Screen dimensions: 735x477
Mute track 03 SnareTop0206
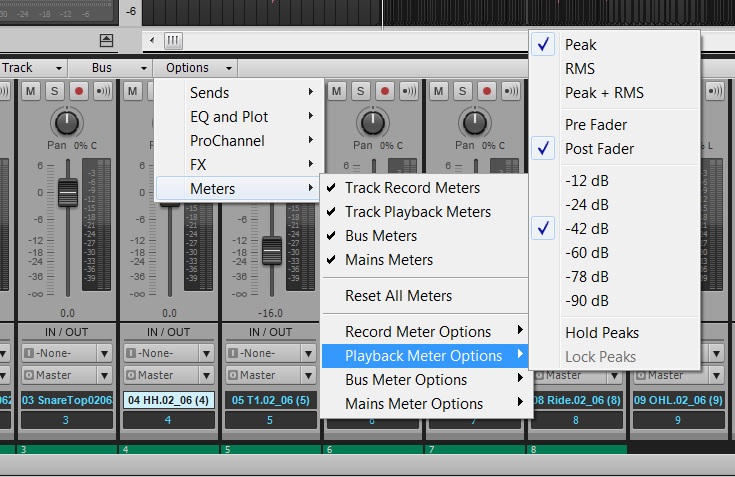[x=30, y=91]
